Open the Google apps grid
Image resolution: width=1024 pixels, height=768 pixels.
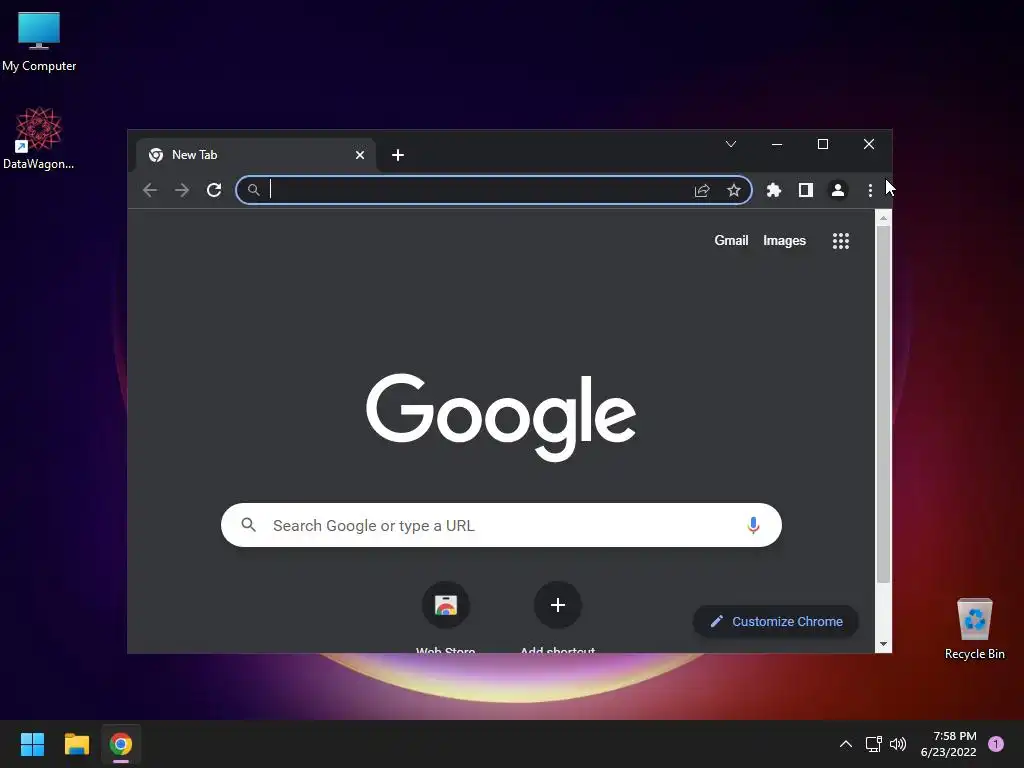(x=841, y=241)
